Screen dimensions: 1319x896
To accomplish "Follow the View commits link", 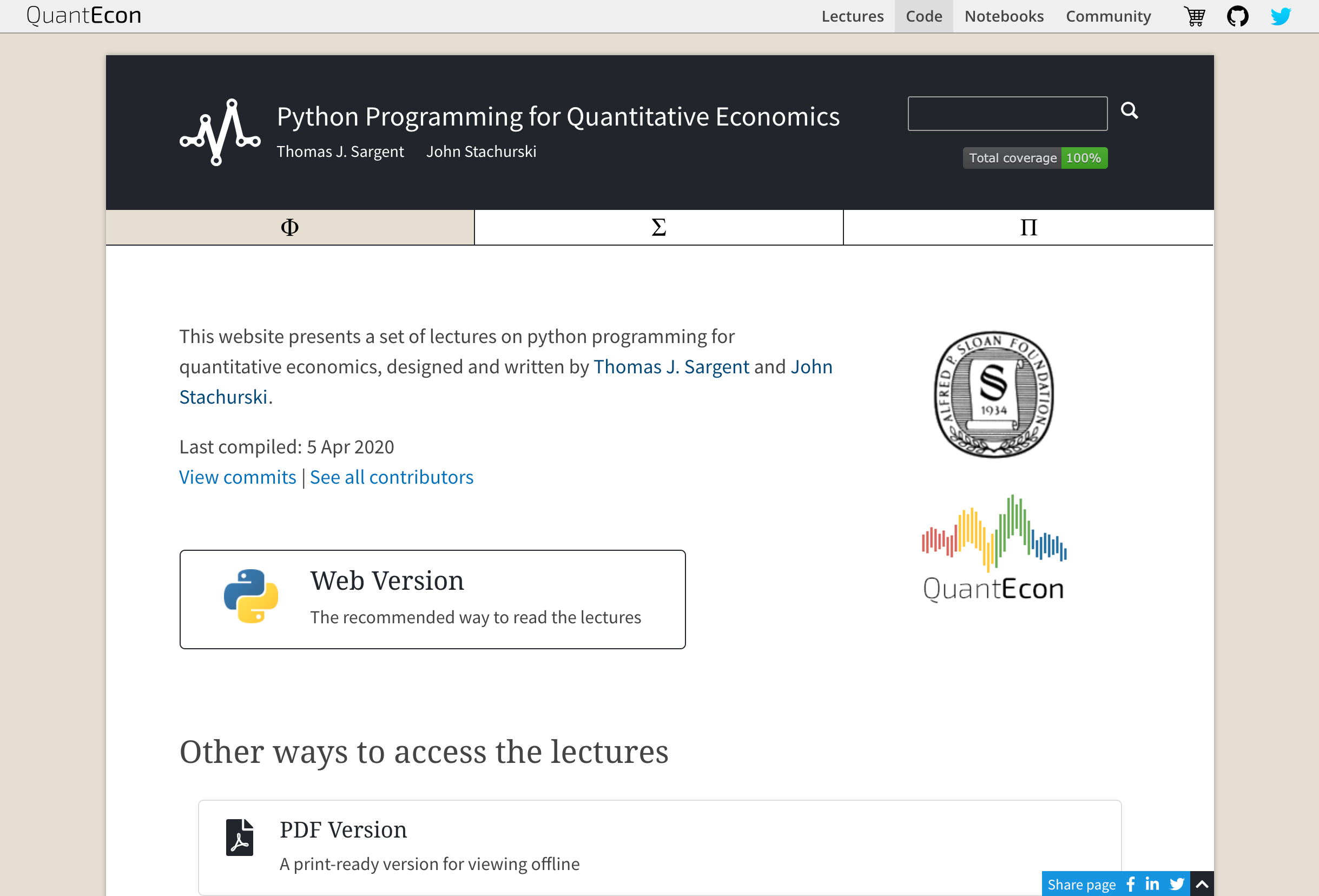I will [238, 477].
